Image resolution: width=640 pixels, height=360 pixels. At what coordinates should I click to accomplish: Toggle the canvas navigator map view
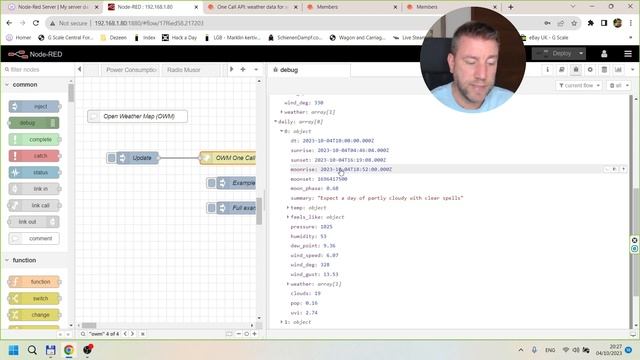pyautogui.click(x=229, y=334)
